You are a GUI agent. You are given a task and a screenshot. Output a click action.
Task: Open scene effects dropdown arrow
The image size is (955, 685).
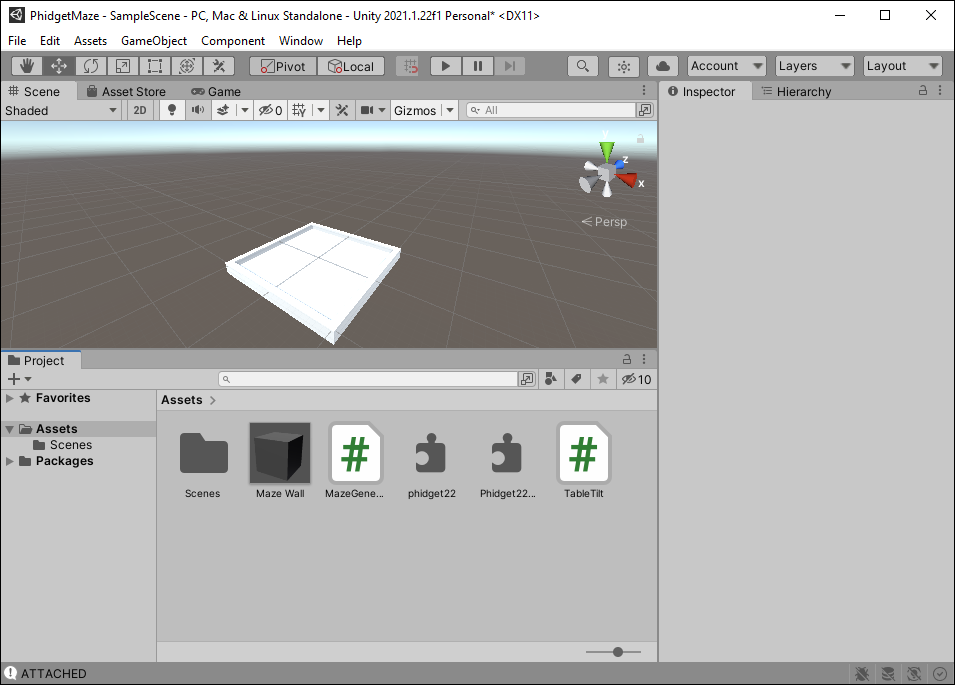[245, 110]
